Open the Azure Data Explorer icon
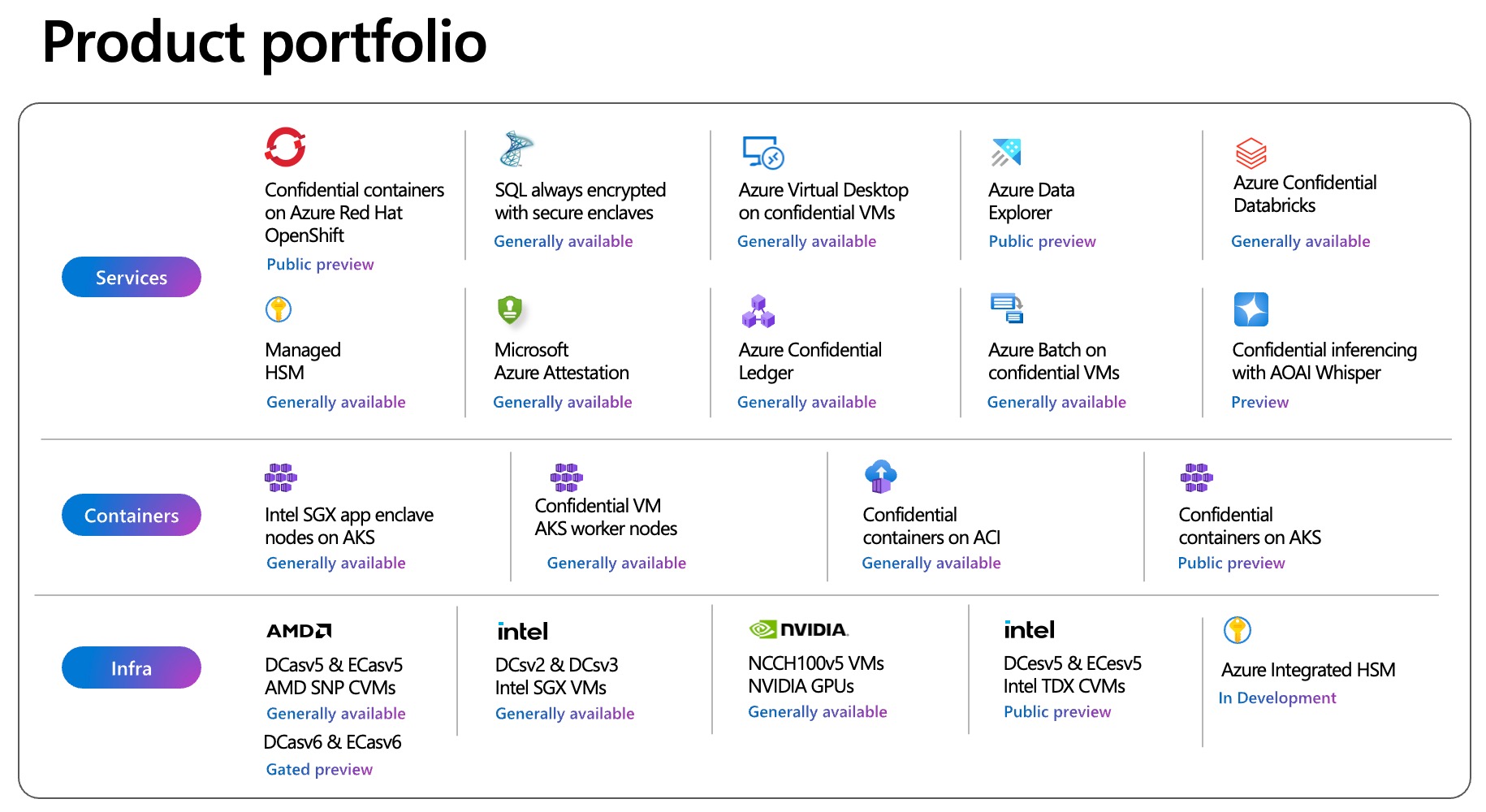Image resolution: width=1486 pixels, height=812 pixels. [x=1006, y=152]
